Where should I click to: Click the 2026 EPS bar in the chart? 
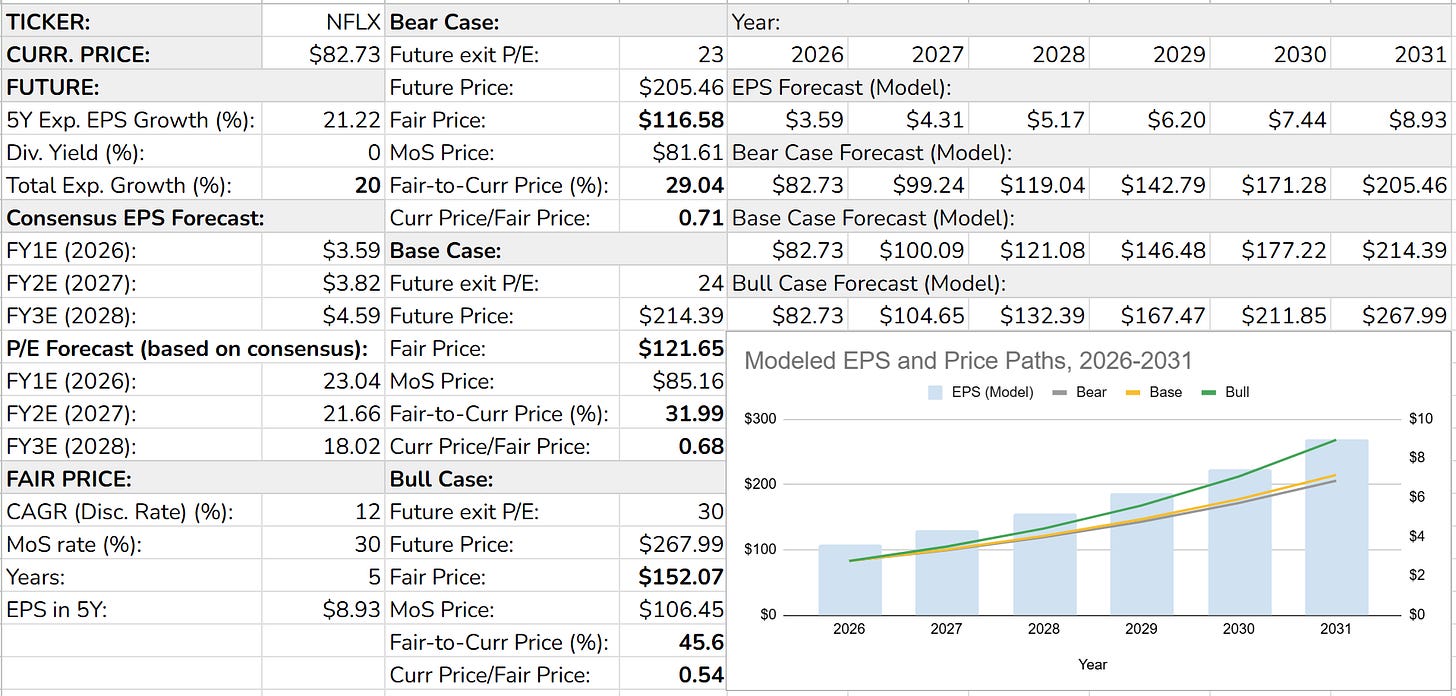click(x=850, y=579)
